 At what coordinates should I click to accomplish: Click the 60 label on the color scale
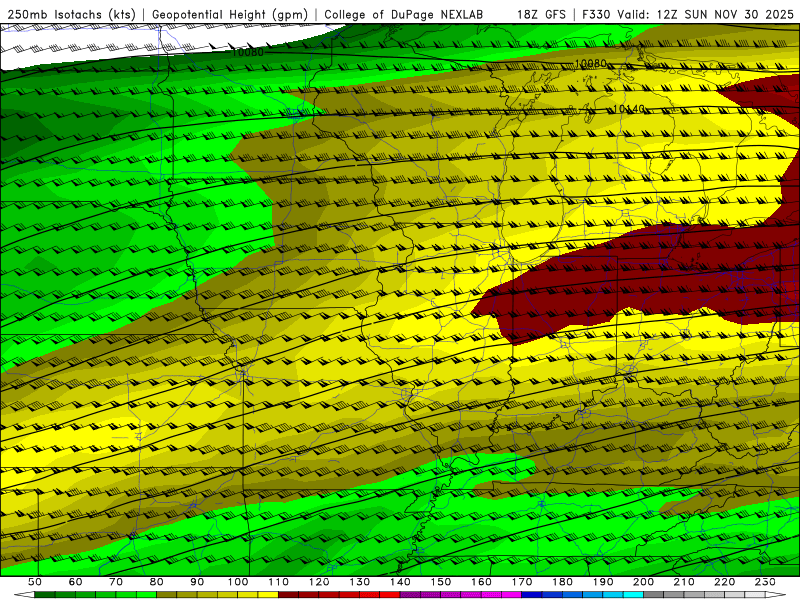(x=75, y=582)
